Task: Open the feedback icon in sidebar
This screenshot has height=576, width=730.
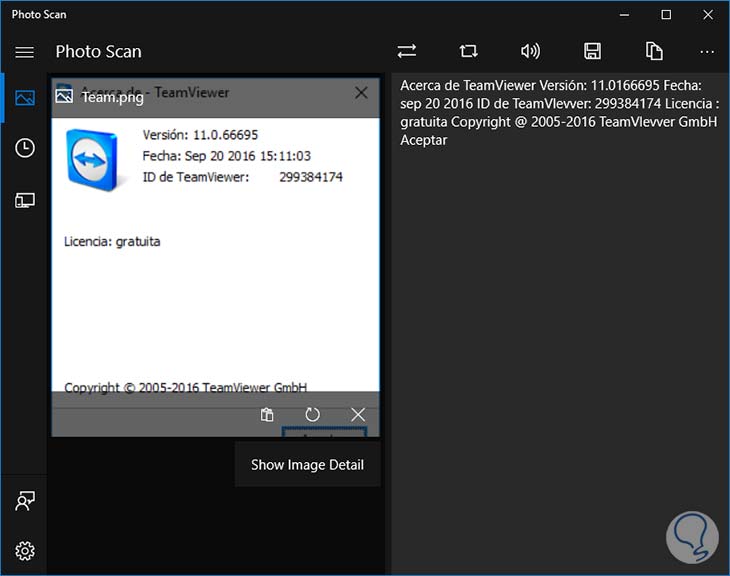Action: click(25, 501)
